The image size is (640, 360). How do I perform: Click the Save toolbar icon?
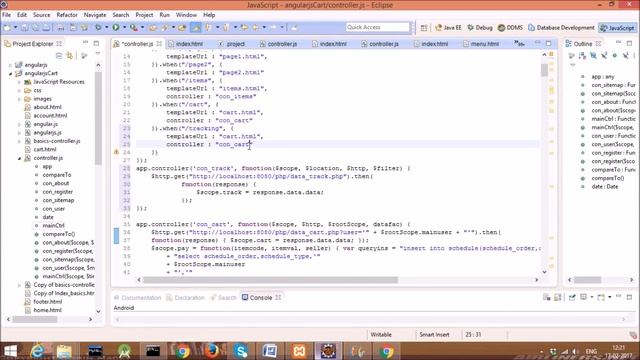25,27
